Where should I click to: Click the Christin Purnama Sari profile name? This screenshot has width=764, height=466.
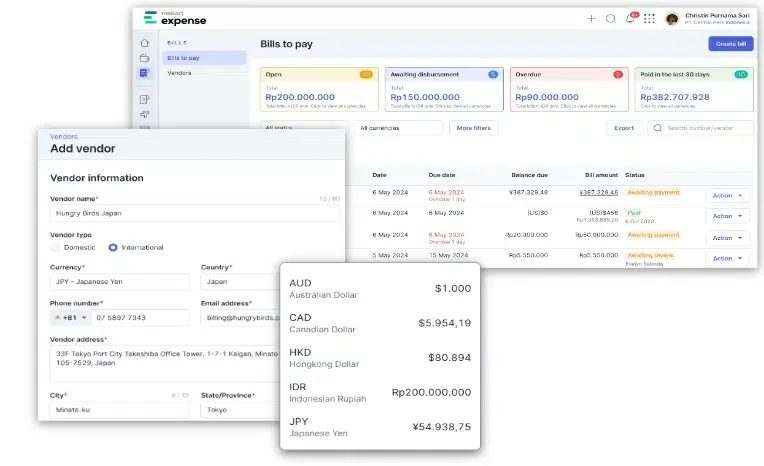pos(717,16)
